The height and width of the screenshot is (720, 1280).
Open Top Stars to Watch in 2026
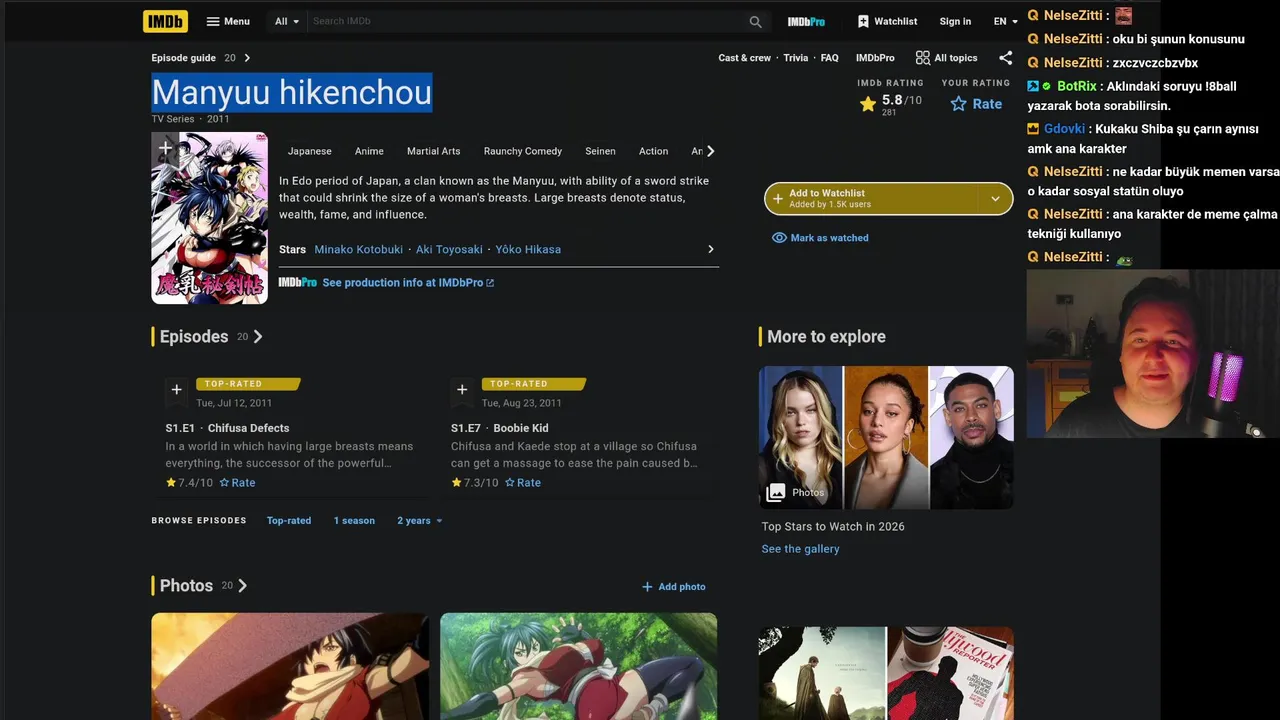point(833,526)
